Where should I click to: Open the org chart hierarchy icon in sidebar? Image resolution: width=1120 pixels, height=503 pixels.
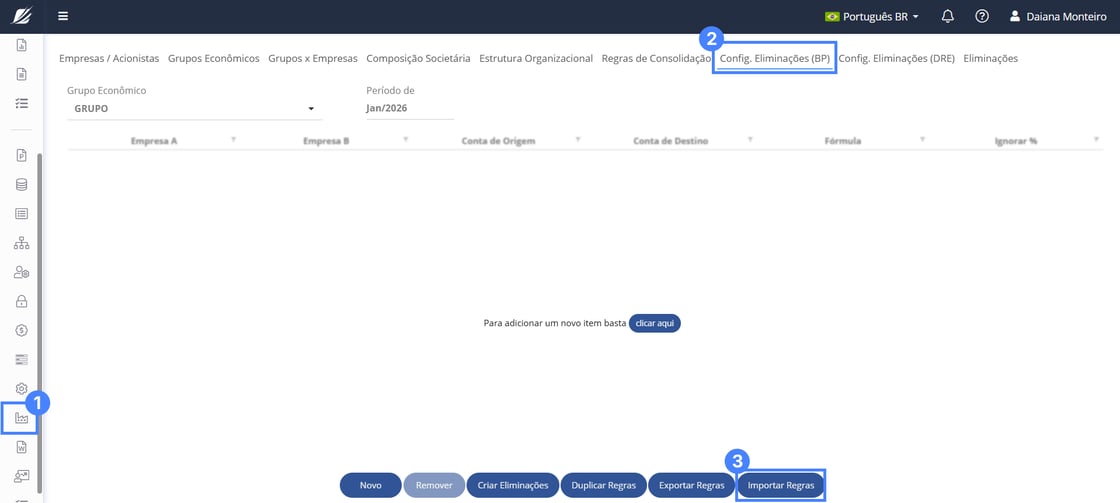point(21,243)
